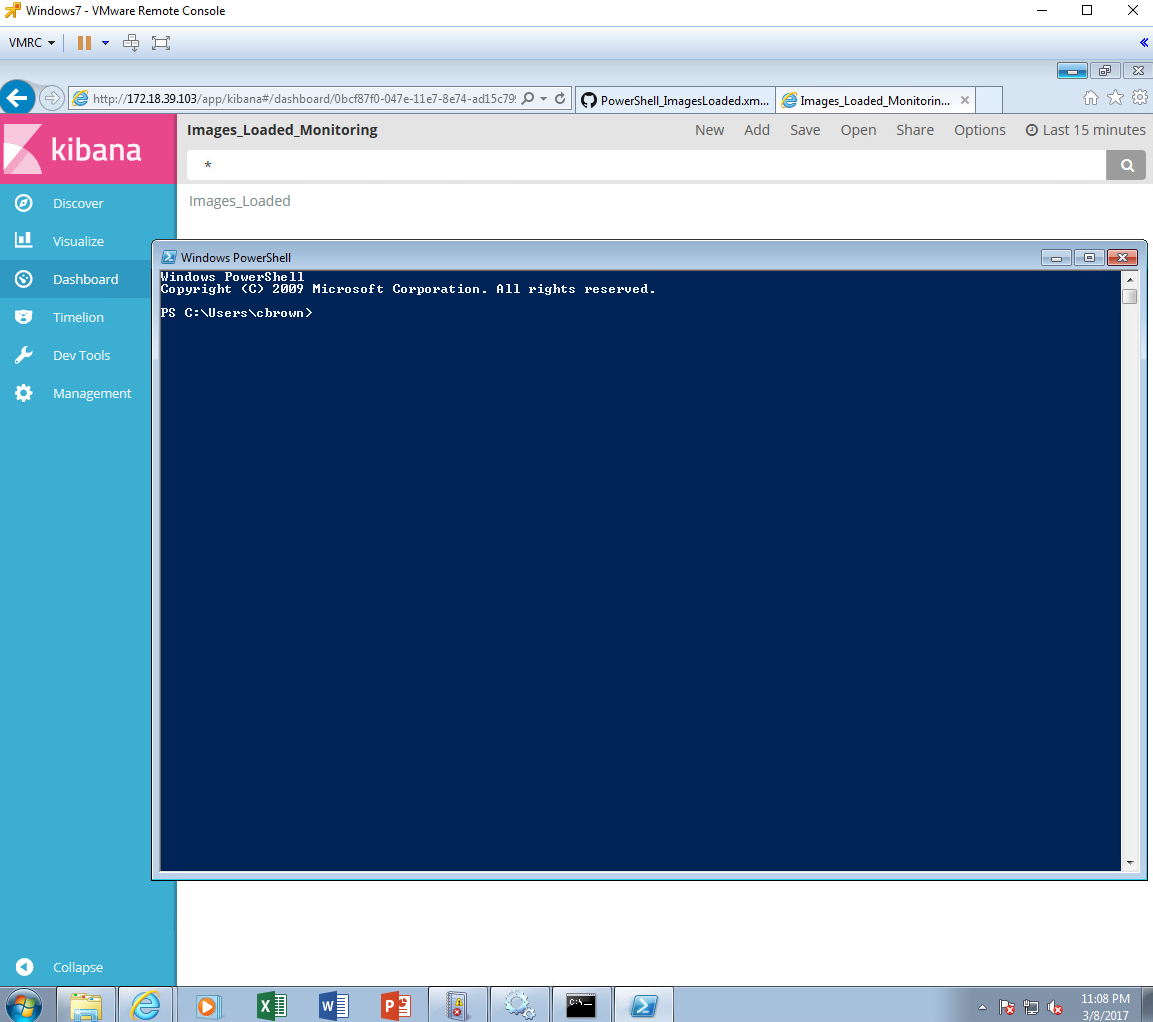Open the VMRC dropdown menu

[x=32, y=43]
